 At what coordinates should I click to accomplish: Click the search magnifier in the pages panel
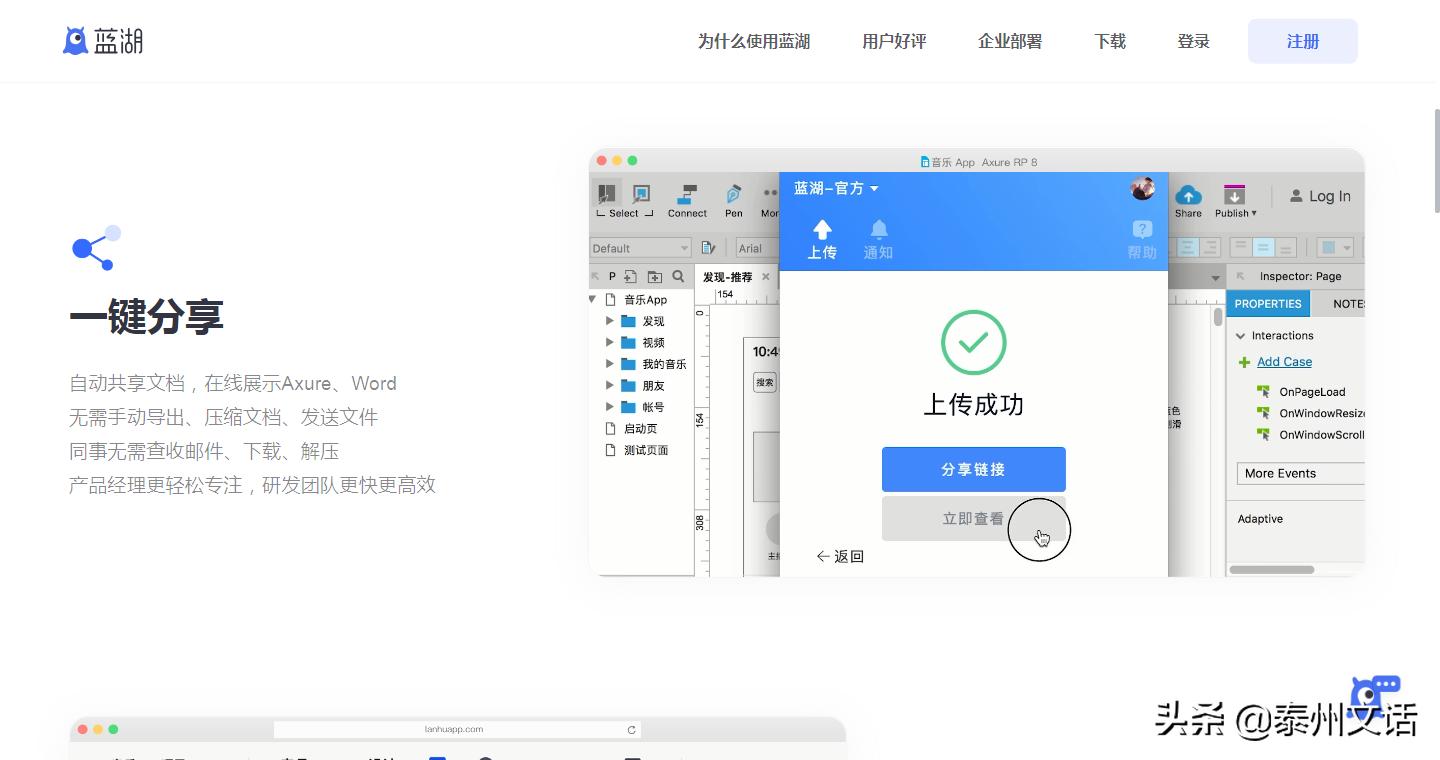[679, 275]
